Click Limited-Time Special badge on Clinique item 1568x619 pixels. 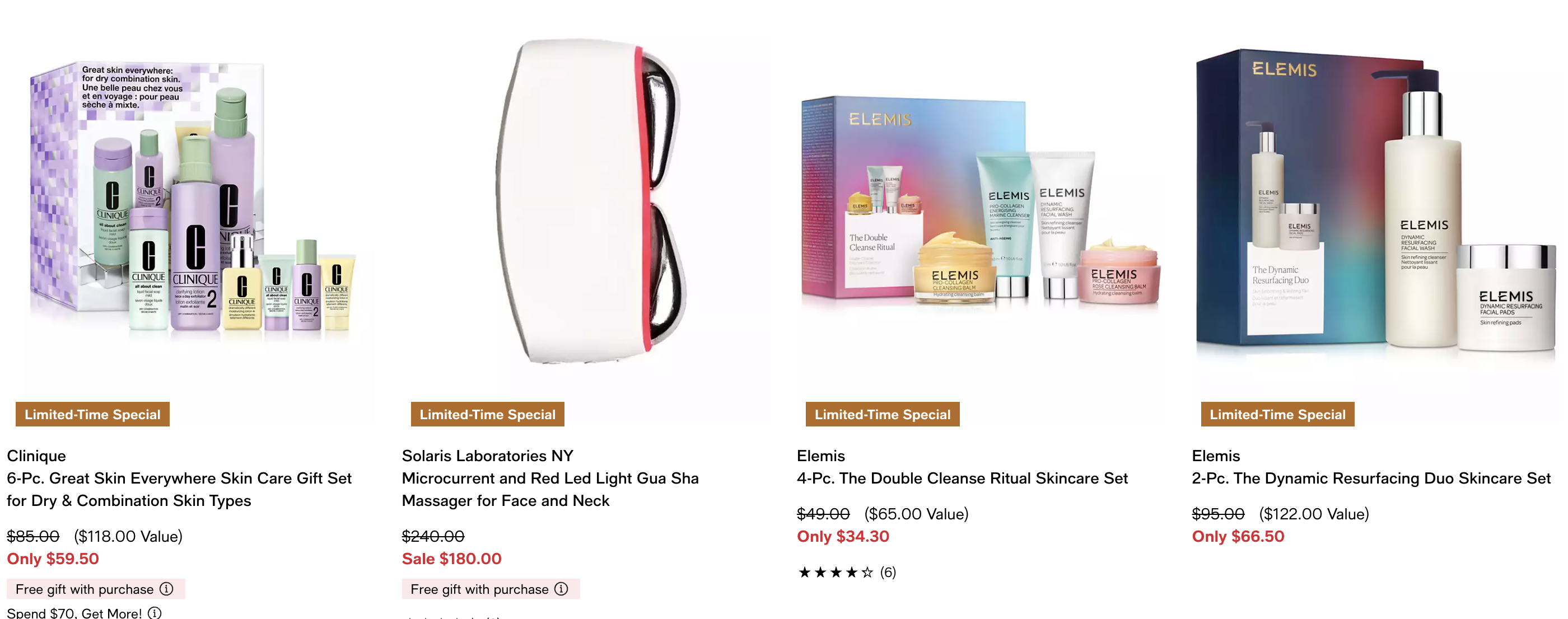click(92, 414)
